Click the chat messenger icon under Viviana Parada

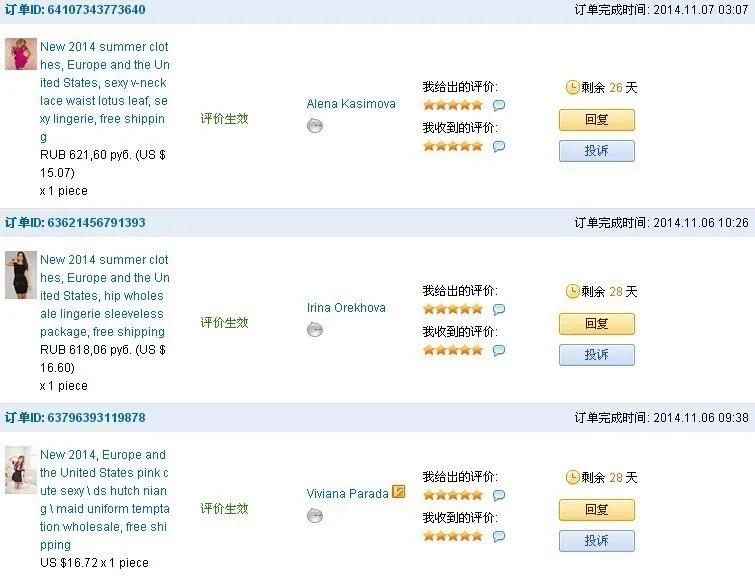click(x=315, y=516)
